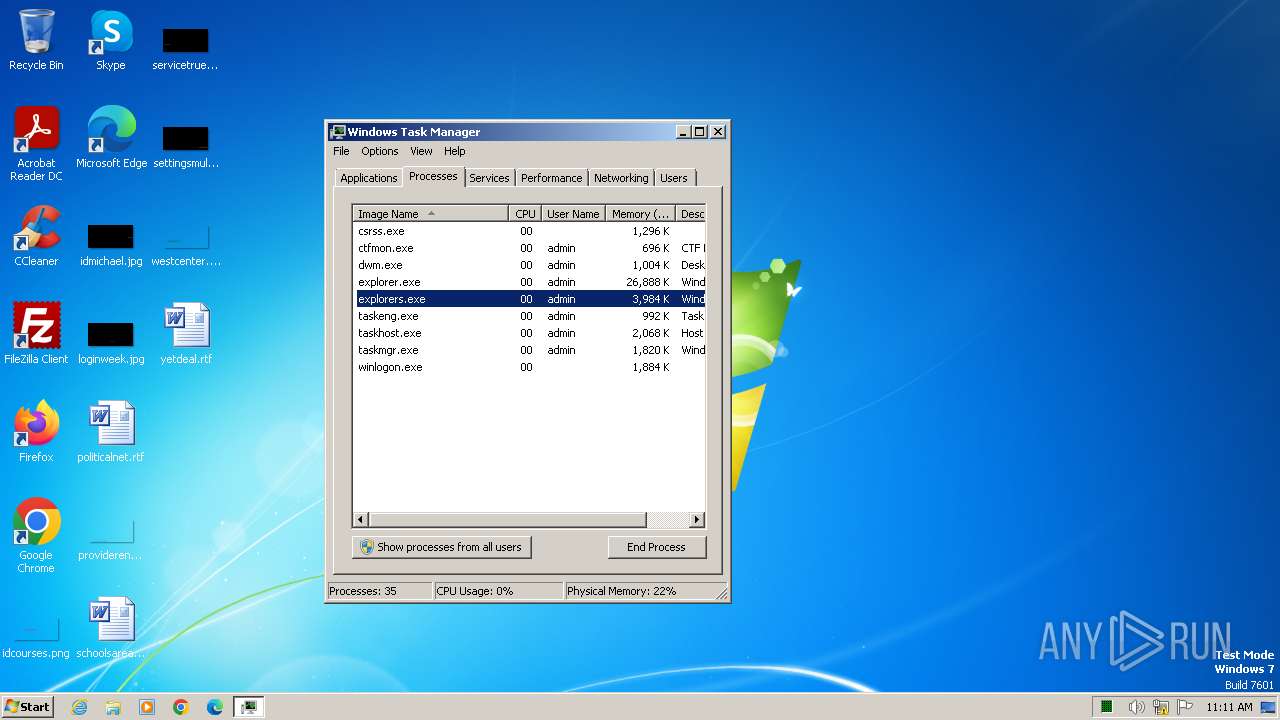Sort by the User Name column header
The height and width of the screenshot is (720, 1280).
573,214
